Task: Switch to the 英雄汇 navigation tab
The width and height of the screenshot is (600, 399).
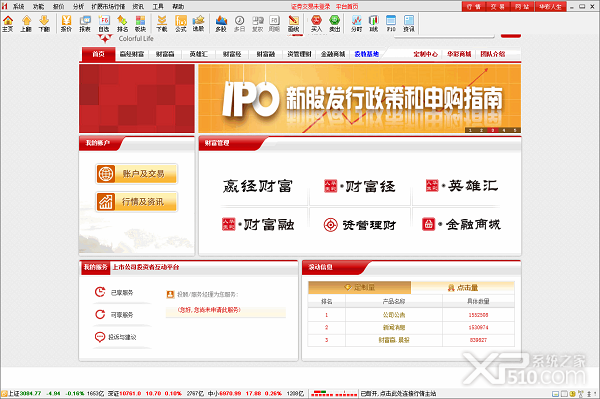Action: coord(199,54)
